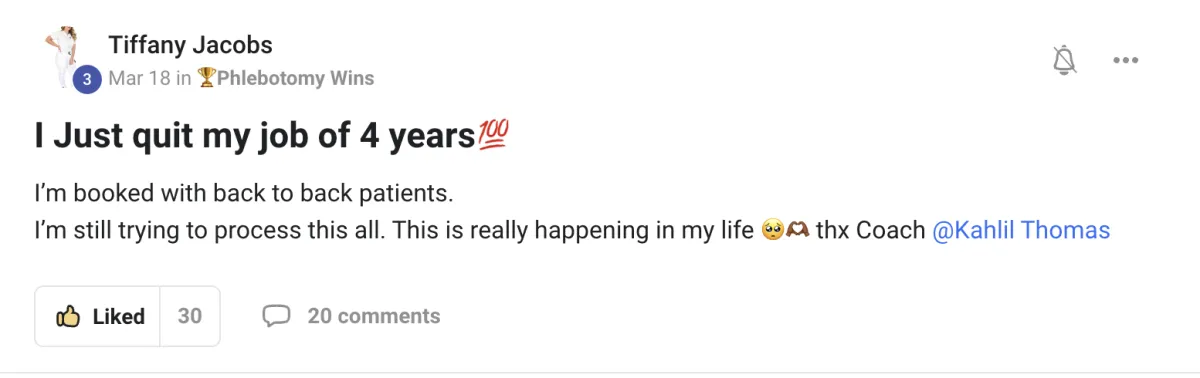1200x378 pixels.
Task: Open the three-dot more options menu
Action: [1126, 60]
